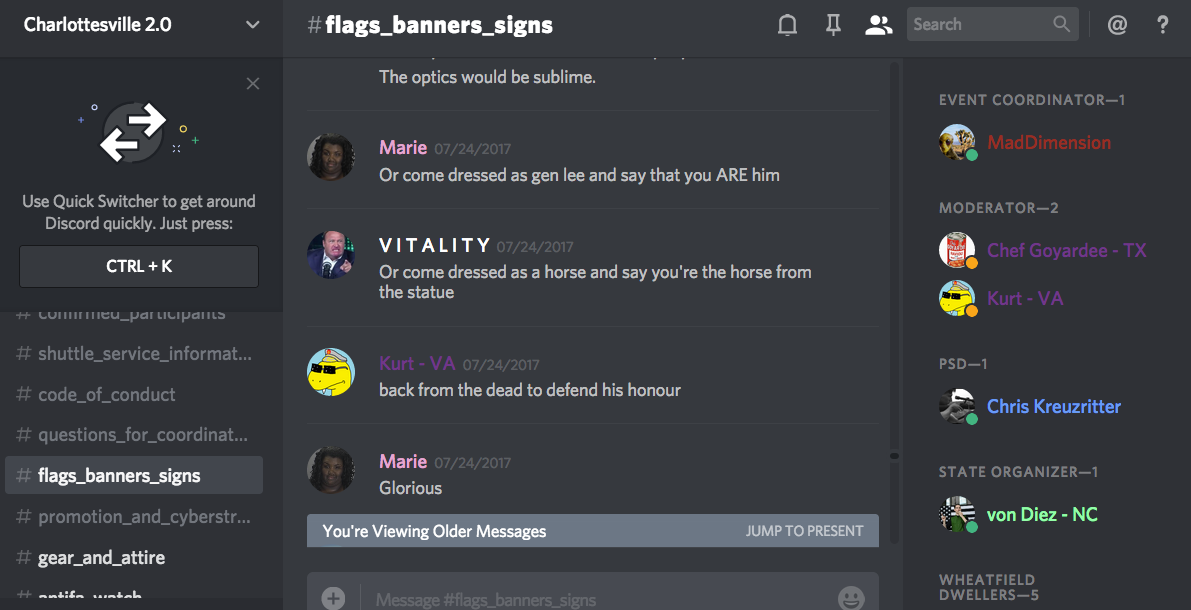Click the CTRL + K button
Viewport: 1191px width, 610px height.
click(139, 267)
